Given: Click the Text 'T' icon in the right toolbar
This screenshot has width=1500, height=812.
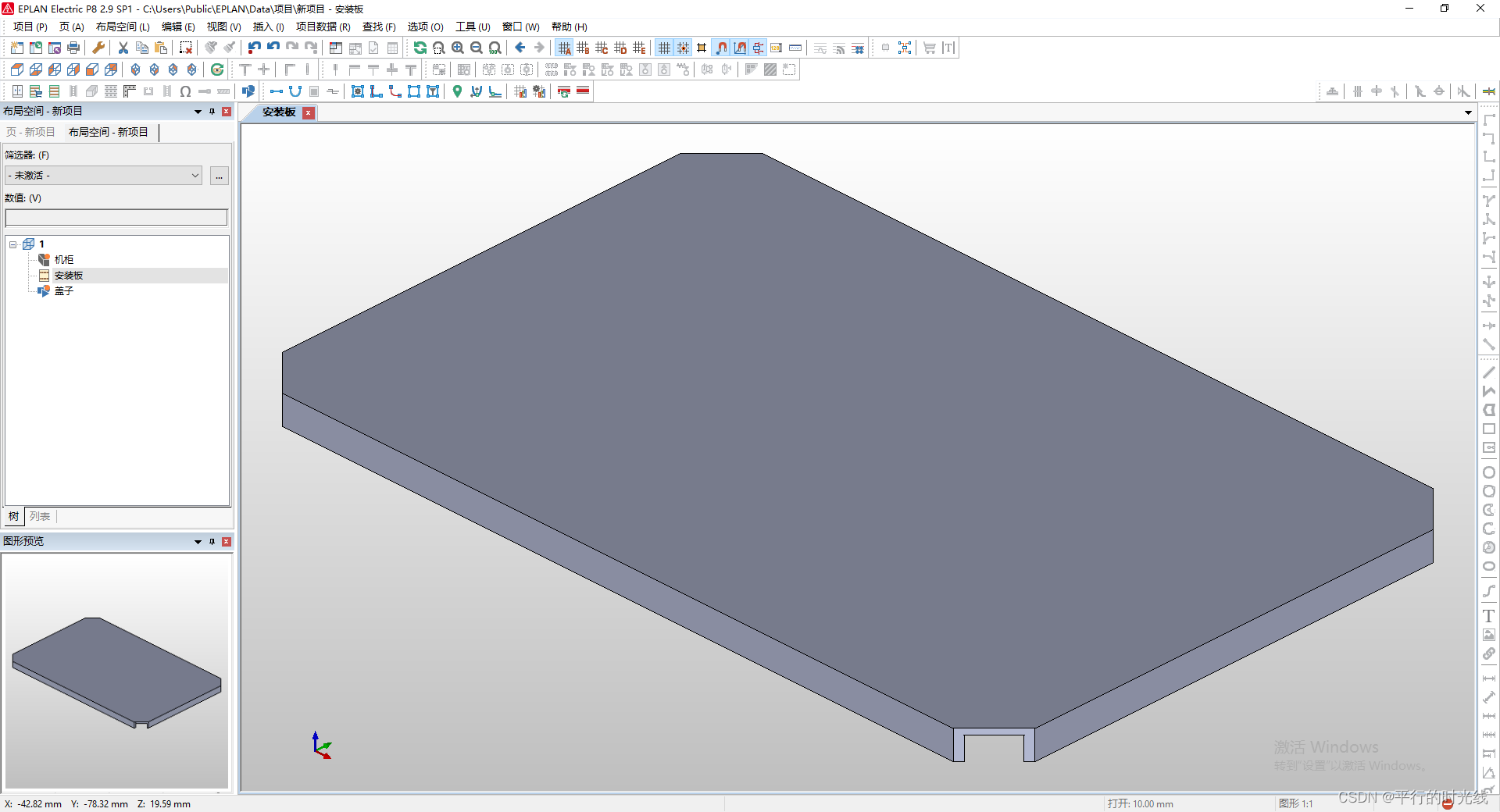Looking at the screenshot, I should pyautogui.click(x=1489, y=616).
